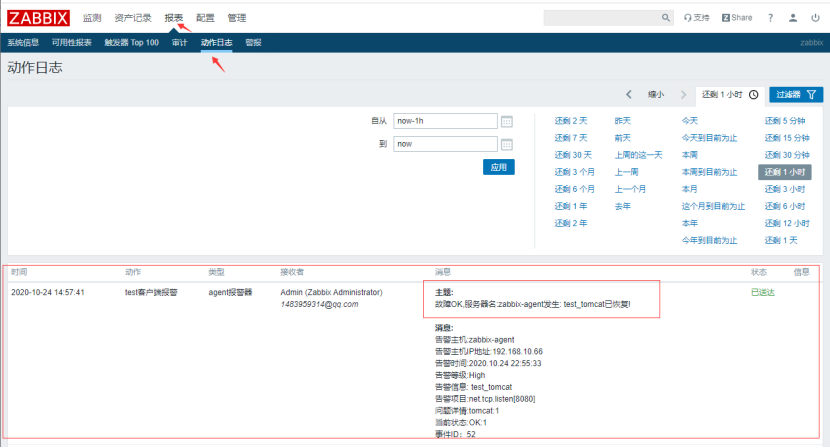Select 上周的这一天 time range
This screenshot has height=448, width=830.
[x=638, y=155]
